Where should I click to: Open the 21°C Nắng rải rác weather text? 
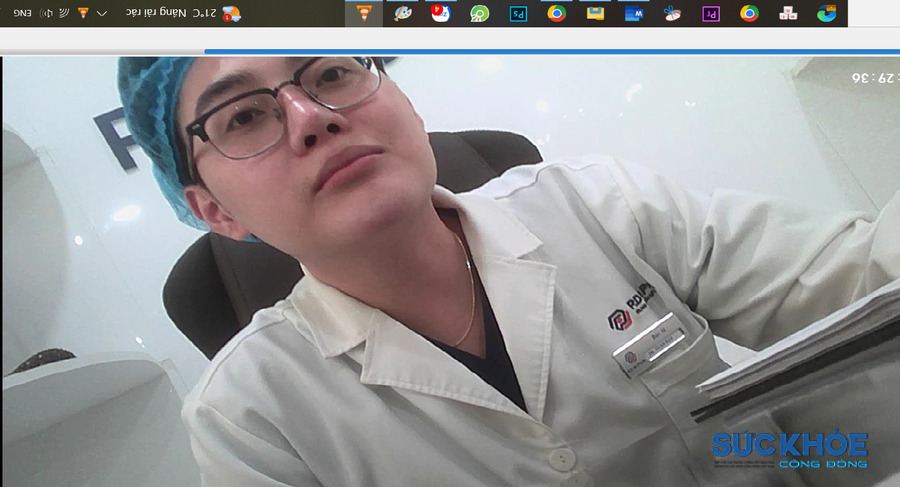coord(171,13)
